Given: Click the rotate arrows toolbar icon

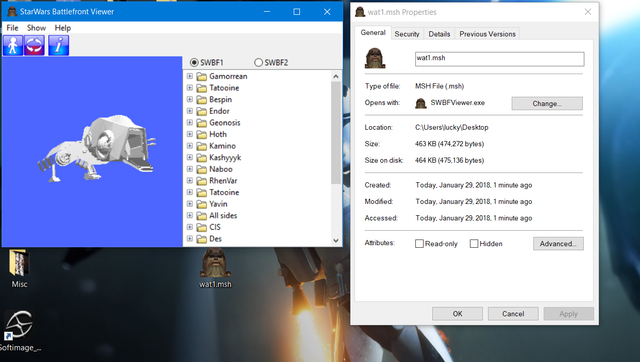Looking at the screenshot, I should pyautogui.click(x=34, y=45).
